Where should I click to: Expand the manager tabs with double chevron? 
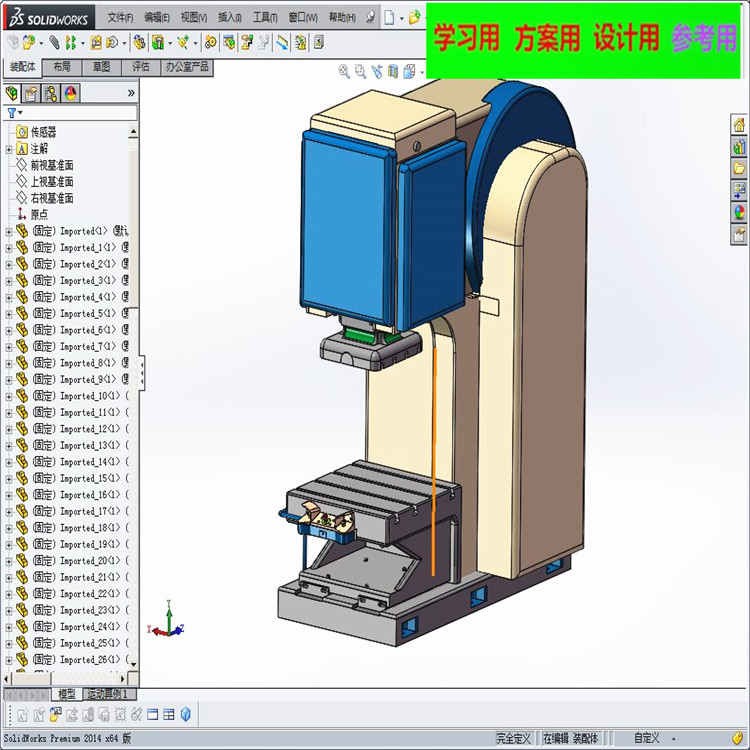131,93
